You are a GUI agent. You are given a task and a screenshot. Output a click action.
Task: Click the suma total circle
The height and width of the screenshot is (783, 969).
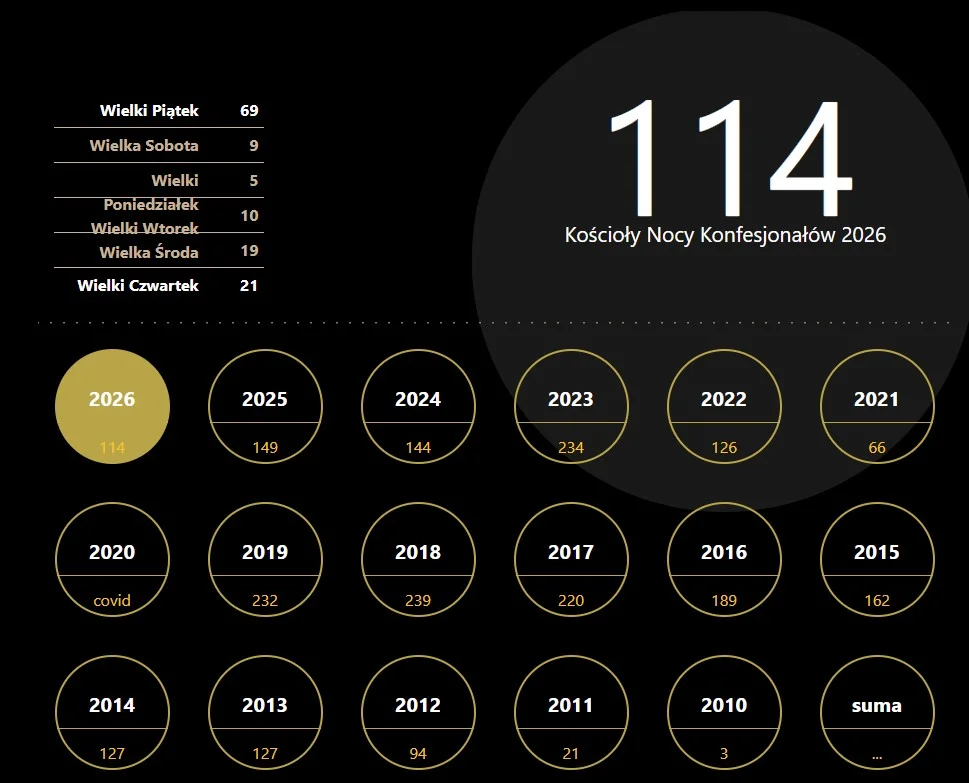pos(877,713)
